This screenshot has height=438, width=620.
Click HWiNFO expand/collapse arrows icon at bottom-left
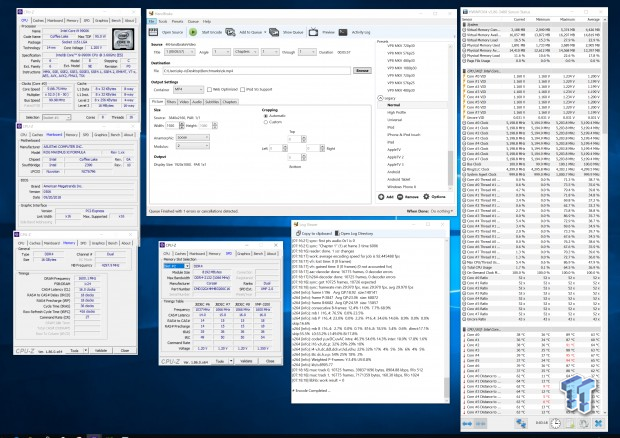tap(467, 423)
